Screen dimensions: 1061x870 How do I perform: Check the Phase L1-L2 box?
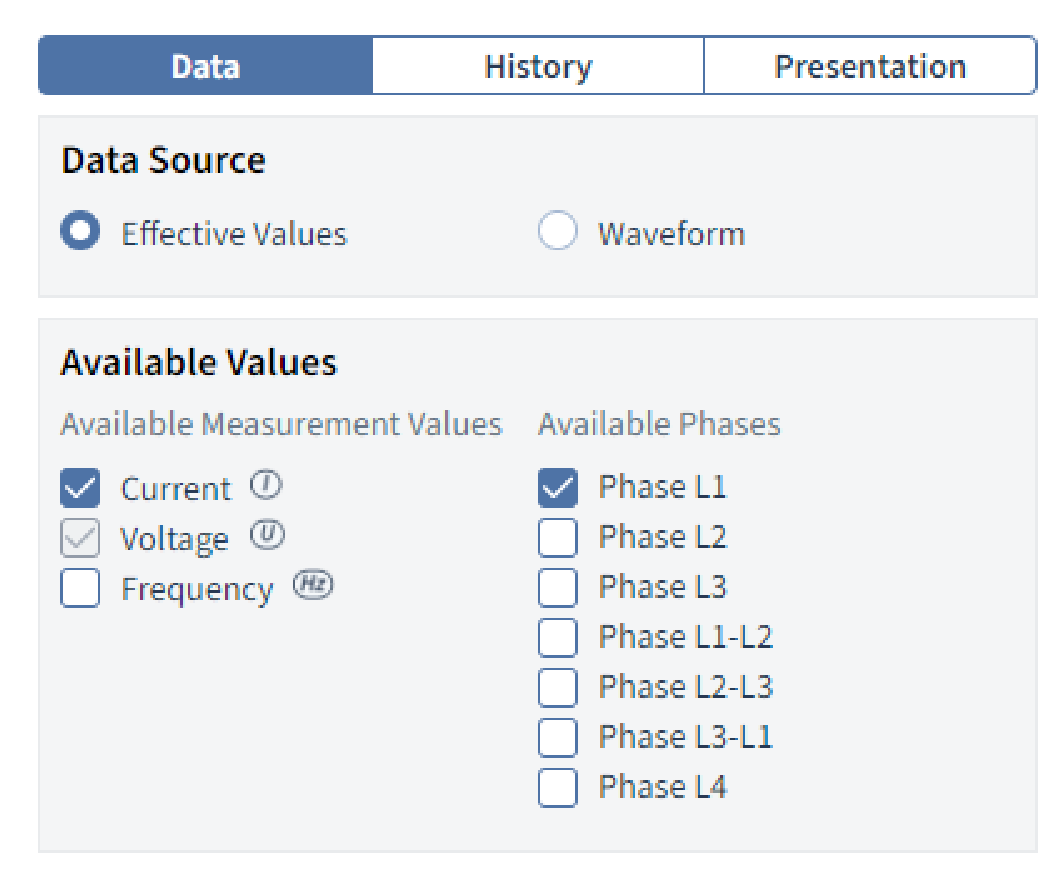click(x=558, y=637)
